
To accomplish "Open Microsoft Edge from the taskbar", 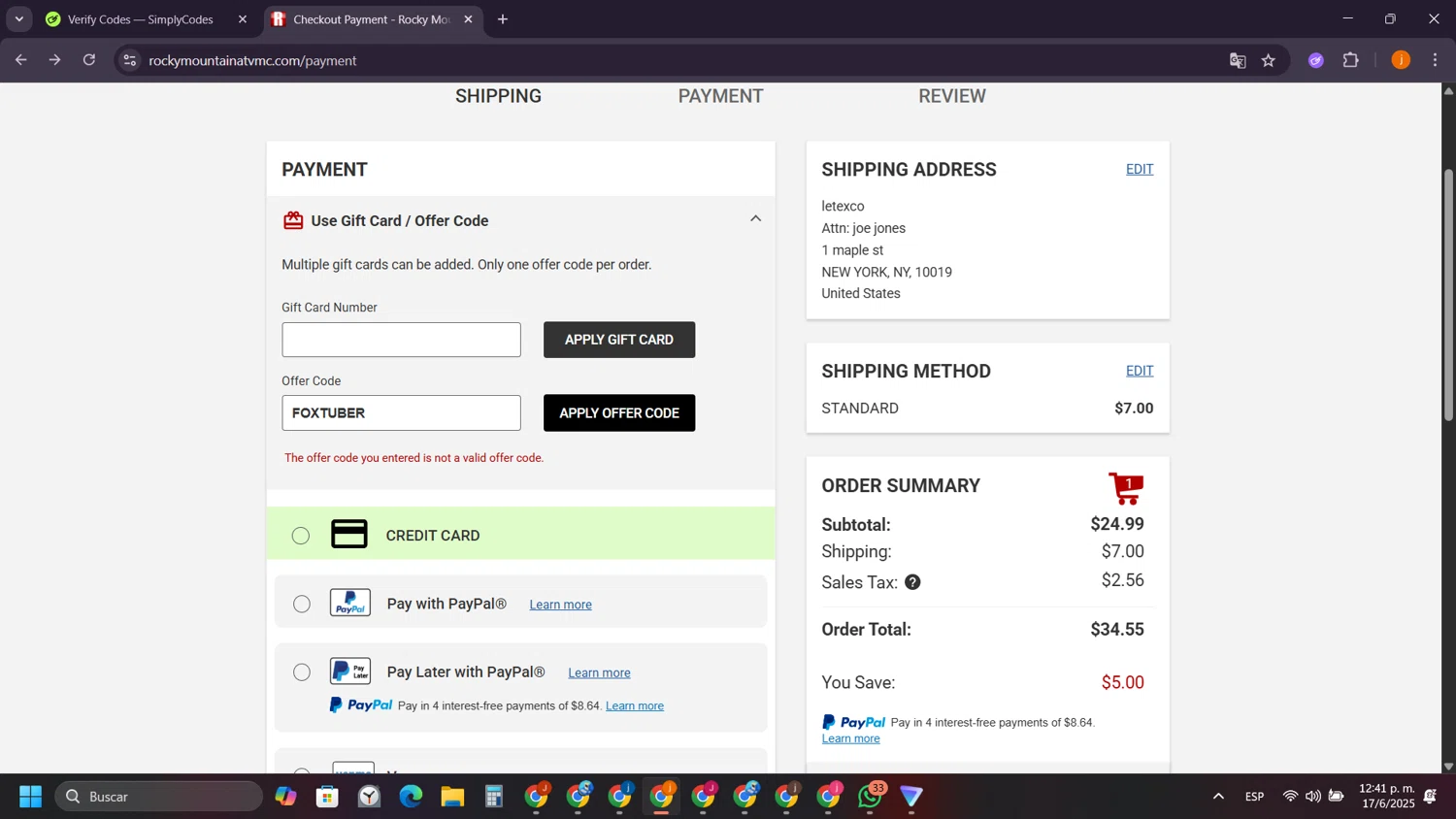I will tap(411, 797).
